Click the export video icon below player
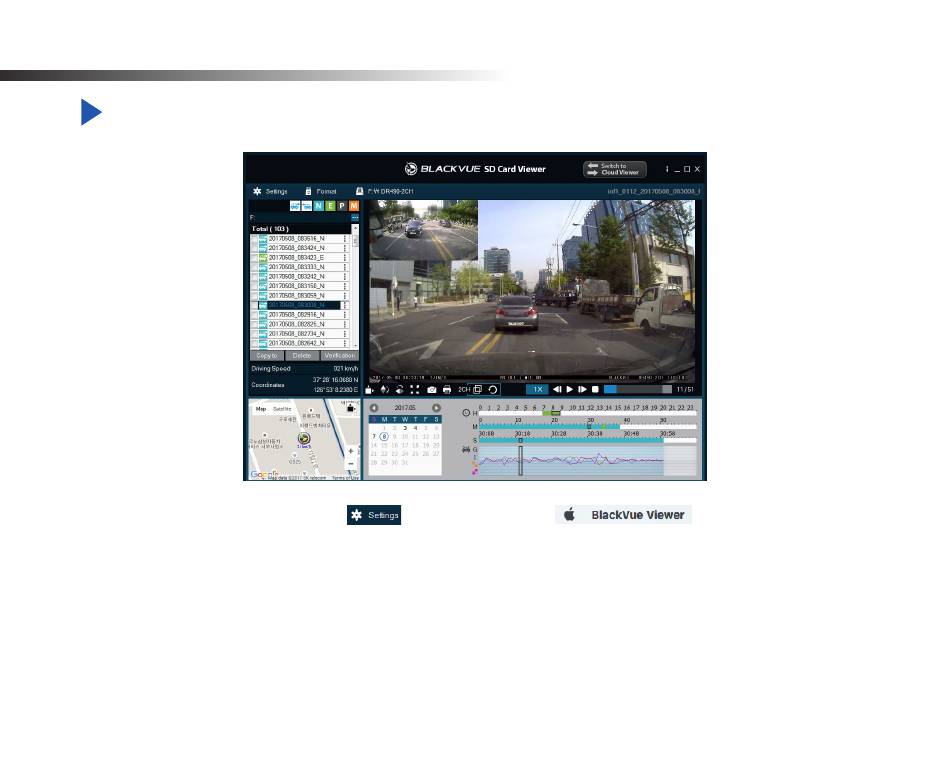Viewport: 950px width, 760px height. [x=370, y=390]
